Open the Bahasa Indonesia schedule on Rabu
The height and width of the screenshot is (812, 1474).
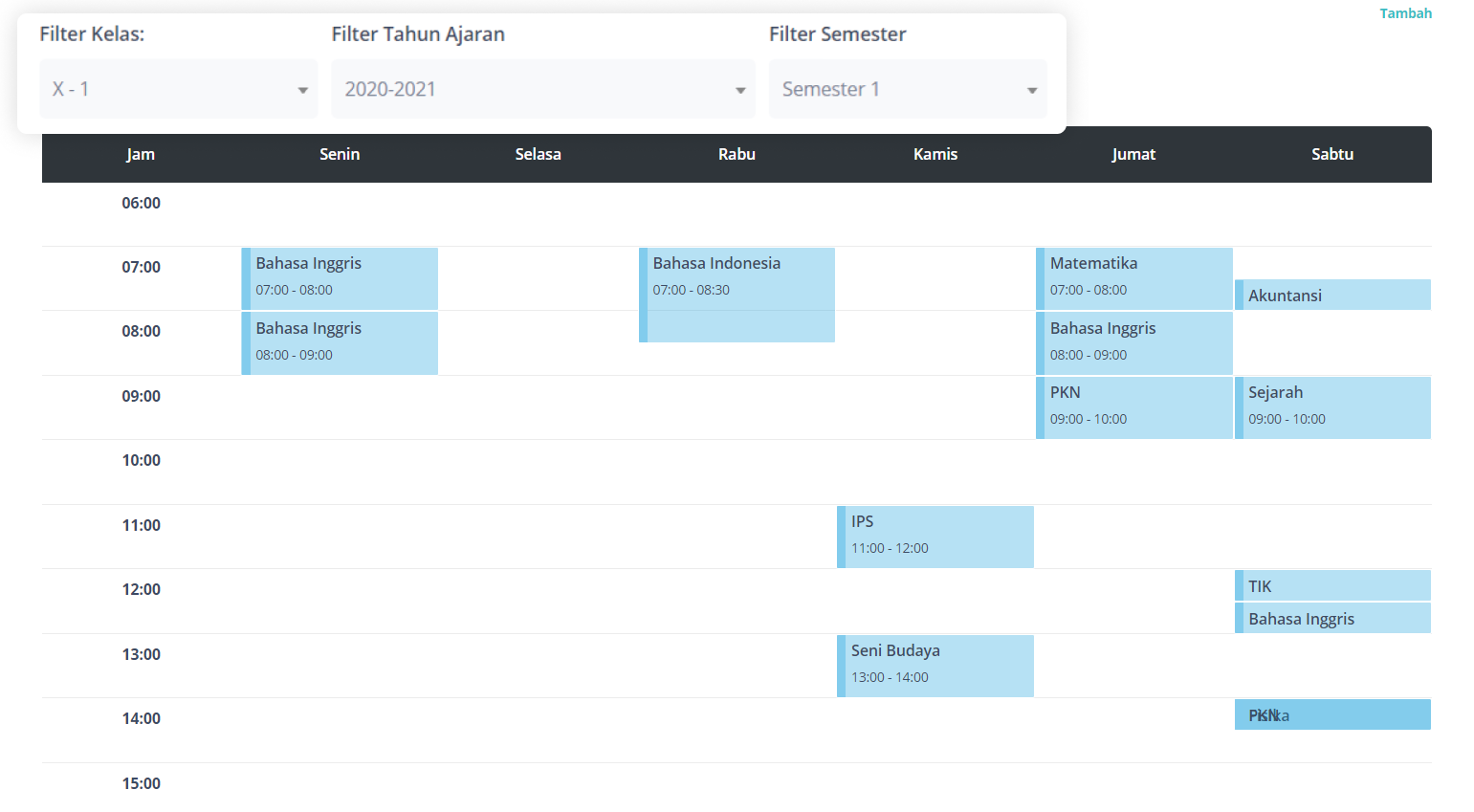pyautogui.click(x=737, y=294)
